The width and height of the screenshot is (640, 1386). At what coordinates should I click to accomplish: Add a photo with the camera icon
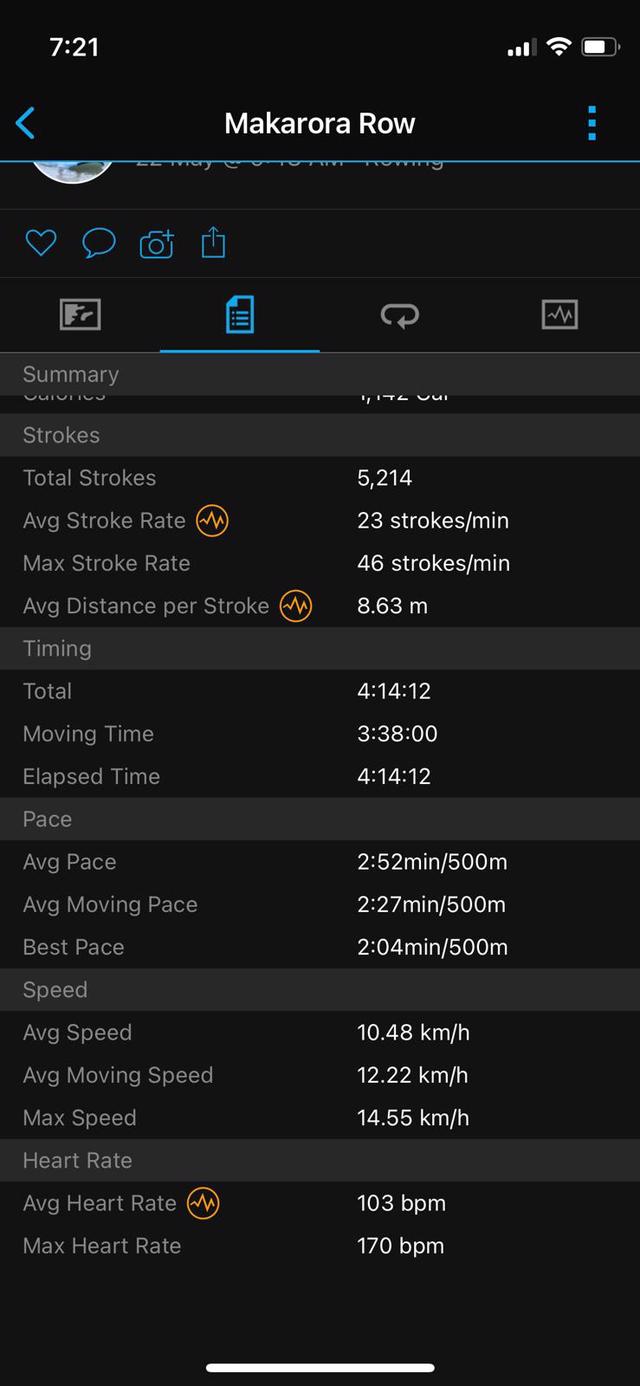156,243
